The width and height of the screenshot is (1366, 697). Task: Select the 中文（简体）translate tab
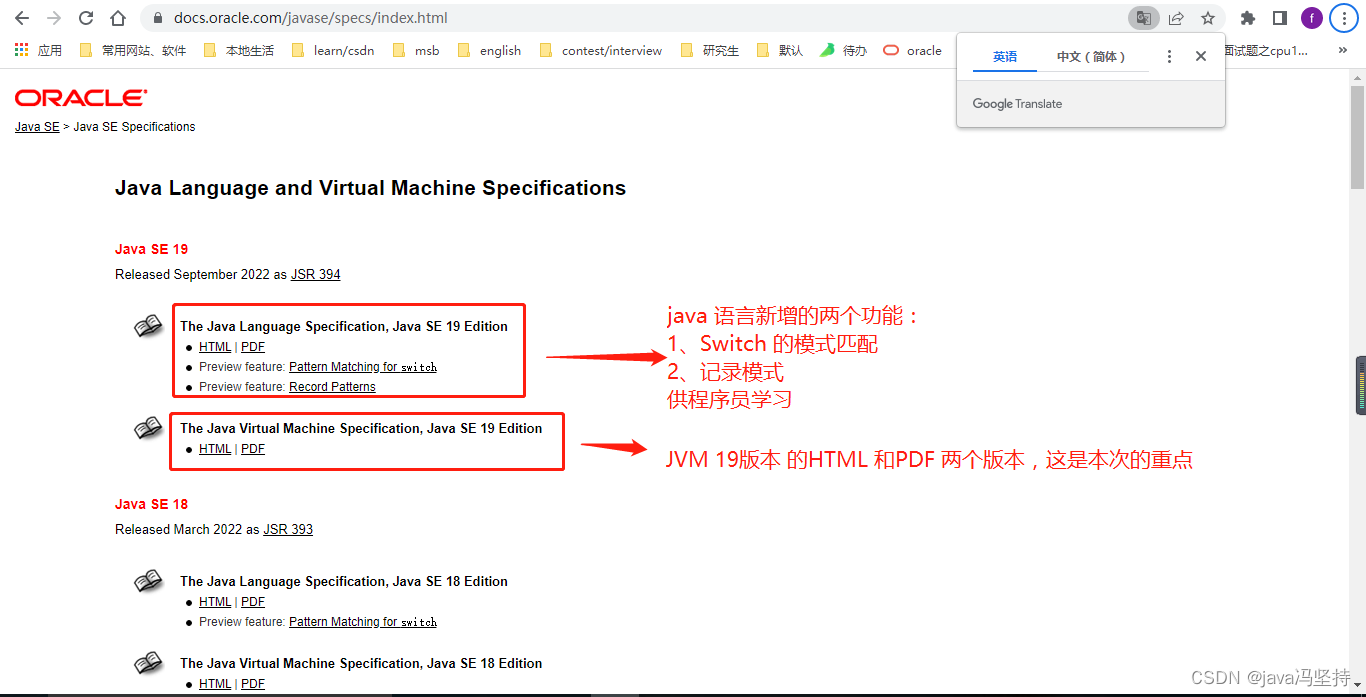(1092, 57)
